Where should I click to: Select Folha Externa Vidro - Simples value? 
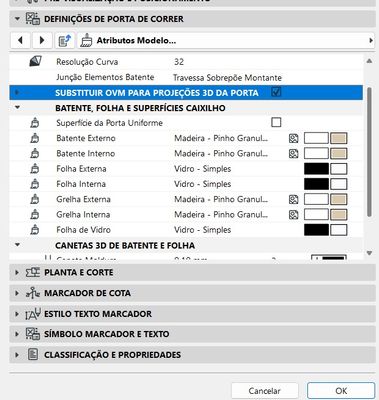202,169
